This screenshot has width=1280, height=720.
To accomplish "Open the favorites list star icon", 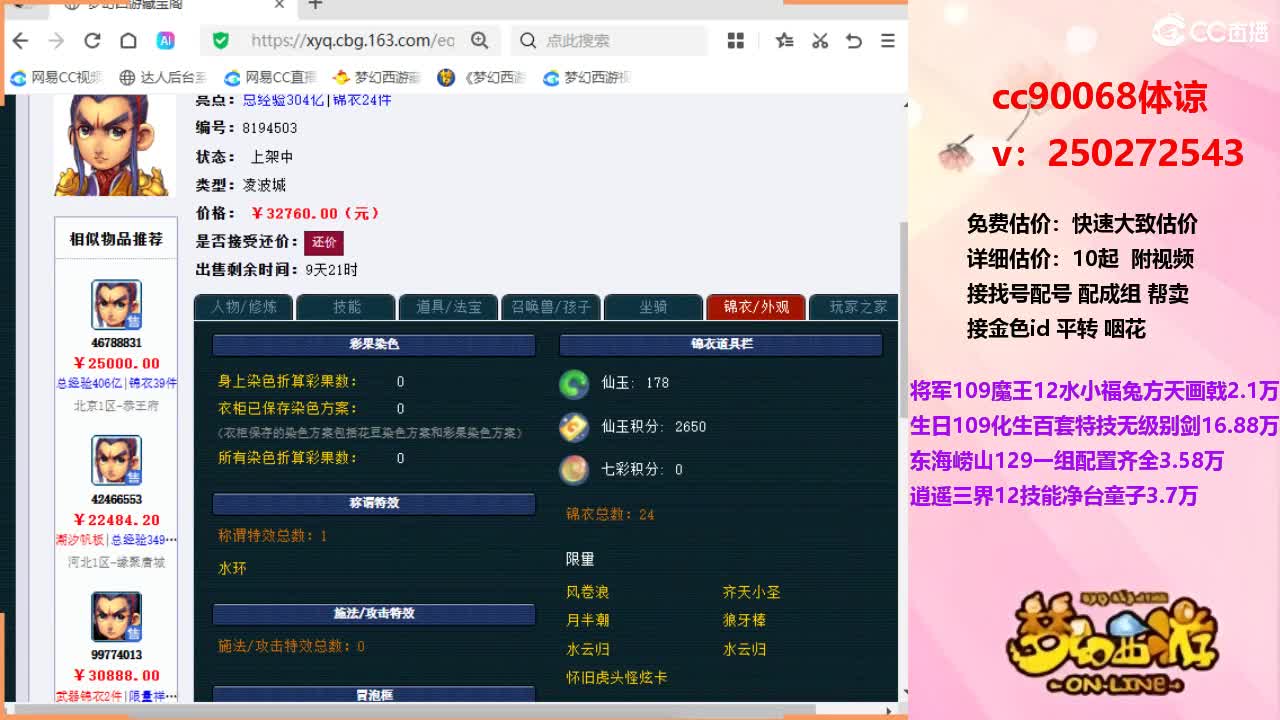I will click(785, 41).
